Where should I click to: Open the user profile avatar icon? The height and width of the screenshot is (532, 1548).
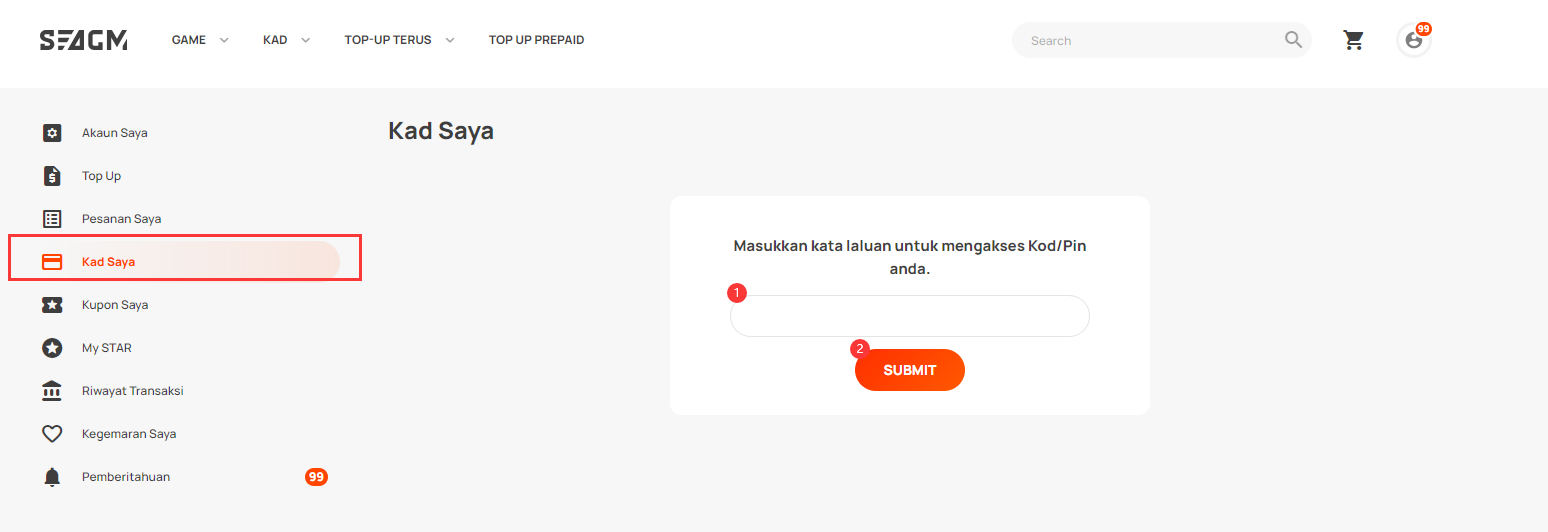coord(1413,40)
